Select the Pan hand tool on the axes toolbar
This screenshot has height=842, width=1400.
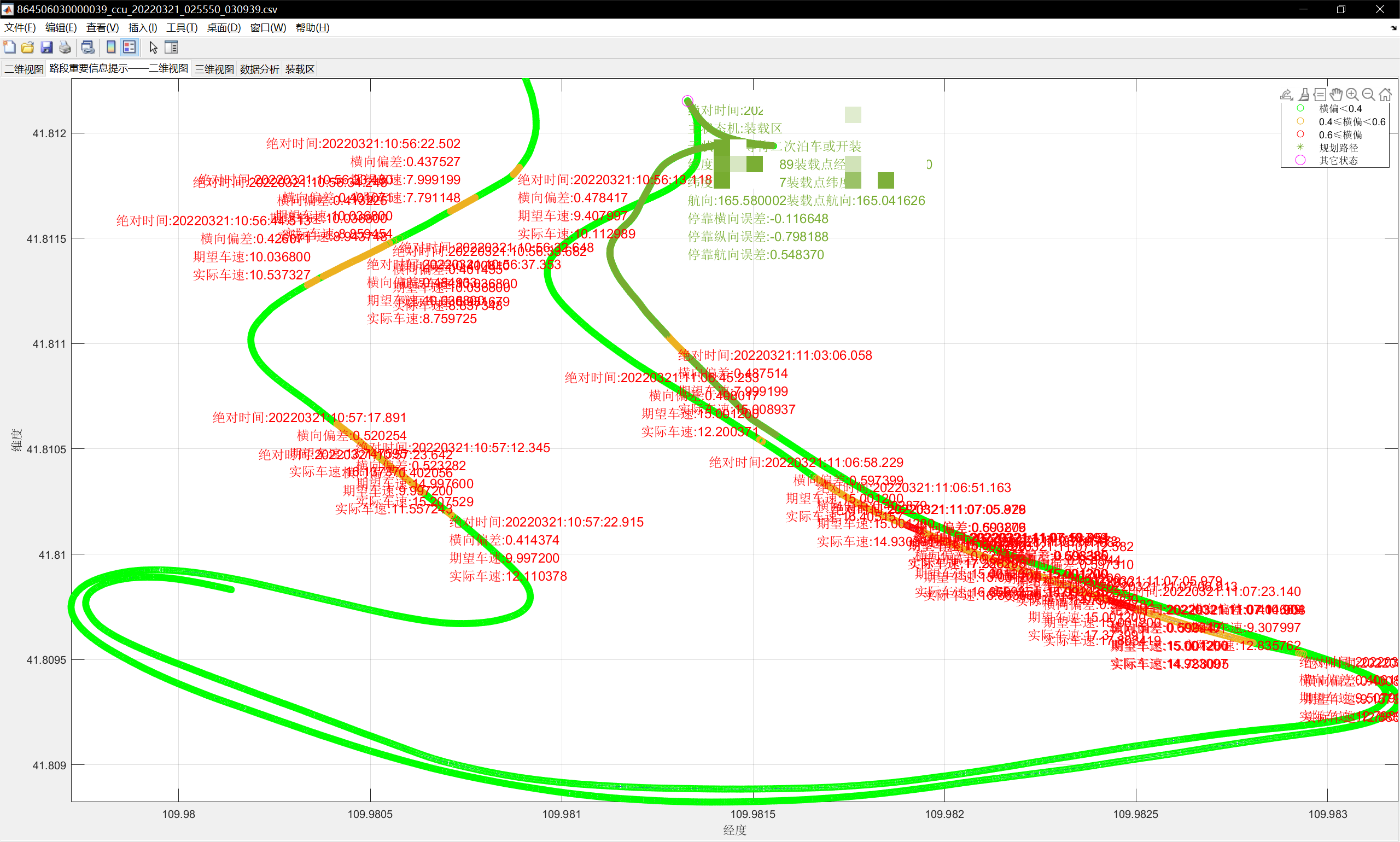pos(1336,95)
